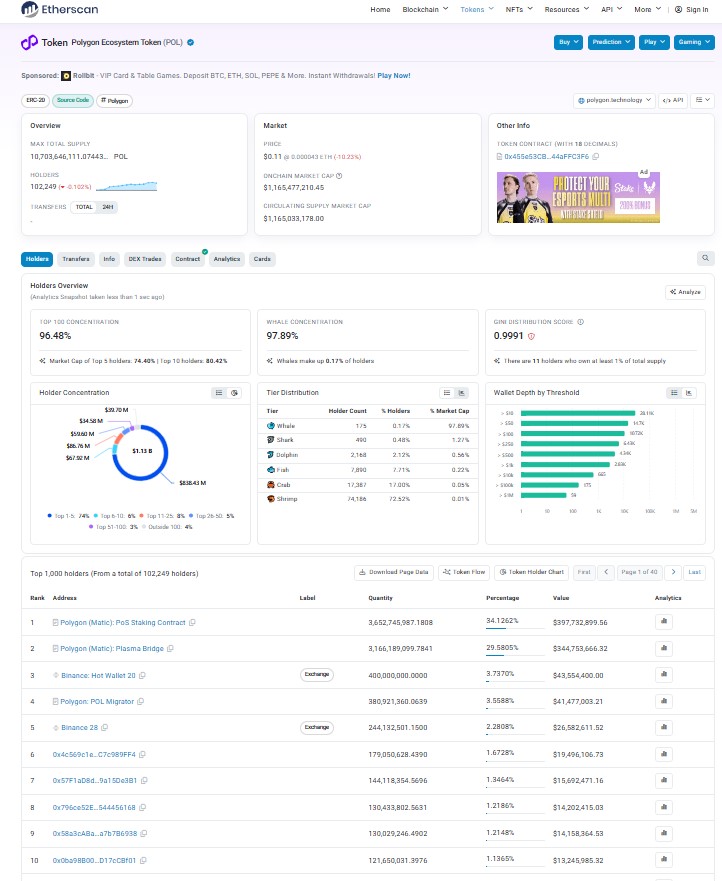722x881 pixels.
Task: Show Holder Concentration list view icon
Action: (x=219, y=393)
